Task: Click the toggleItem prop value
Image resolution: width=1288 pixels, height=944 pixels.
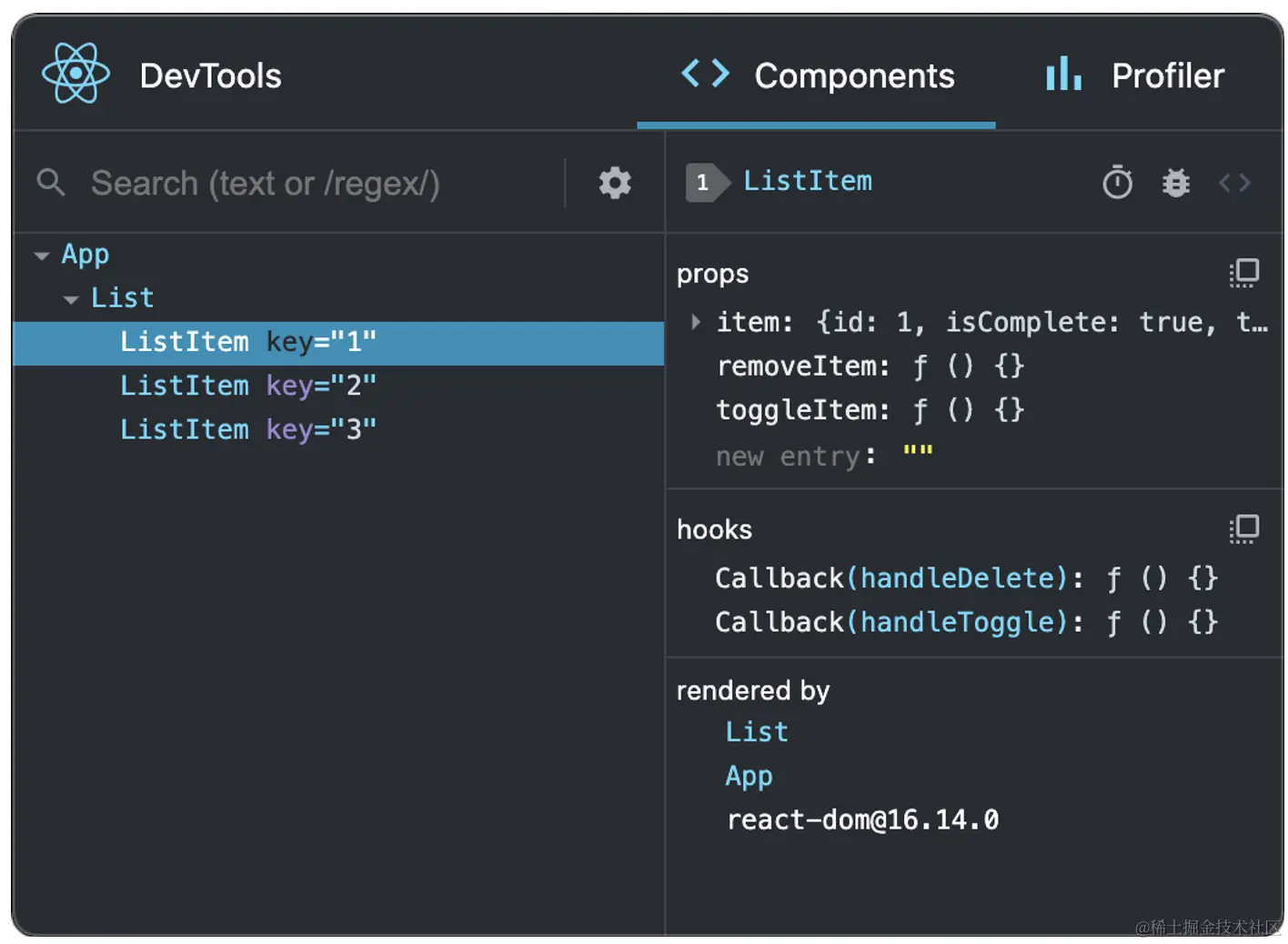Action: [x=969, y=409]
